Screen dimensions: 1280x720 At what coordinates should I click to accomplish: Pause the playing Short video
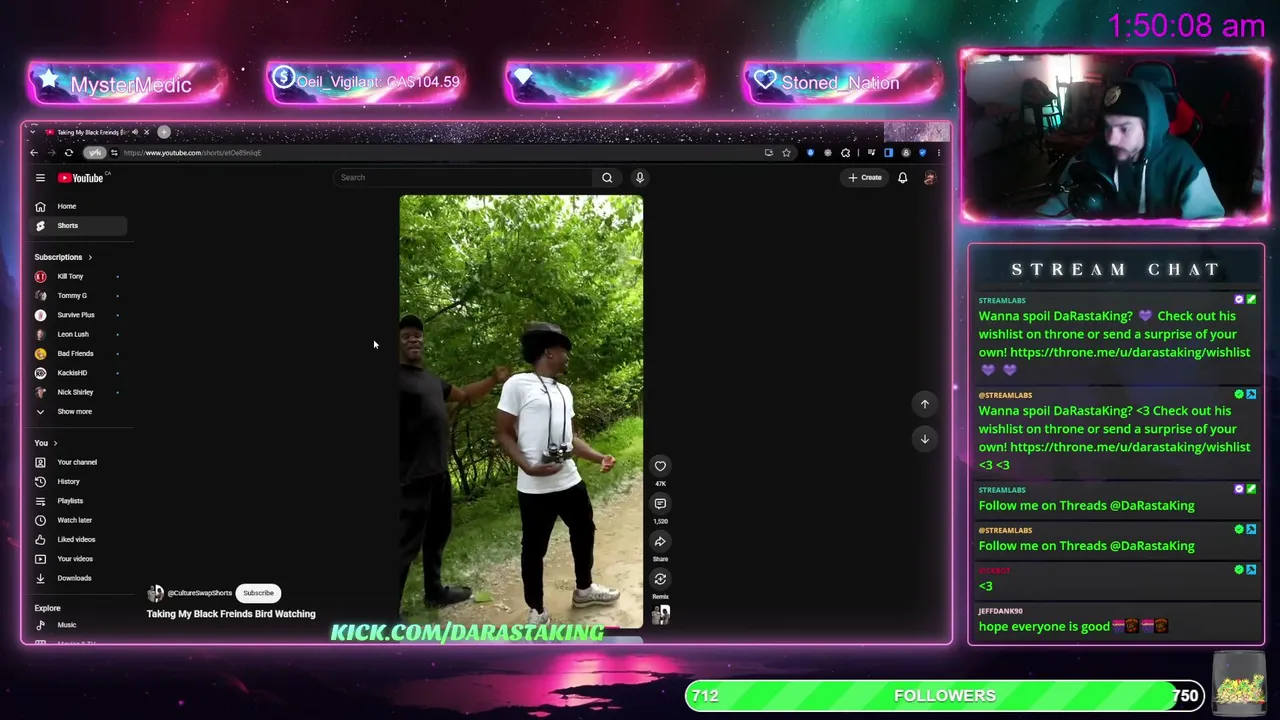(x=521, y=411)
